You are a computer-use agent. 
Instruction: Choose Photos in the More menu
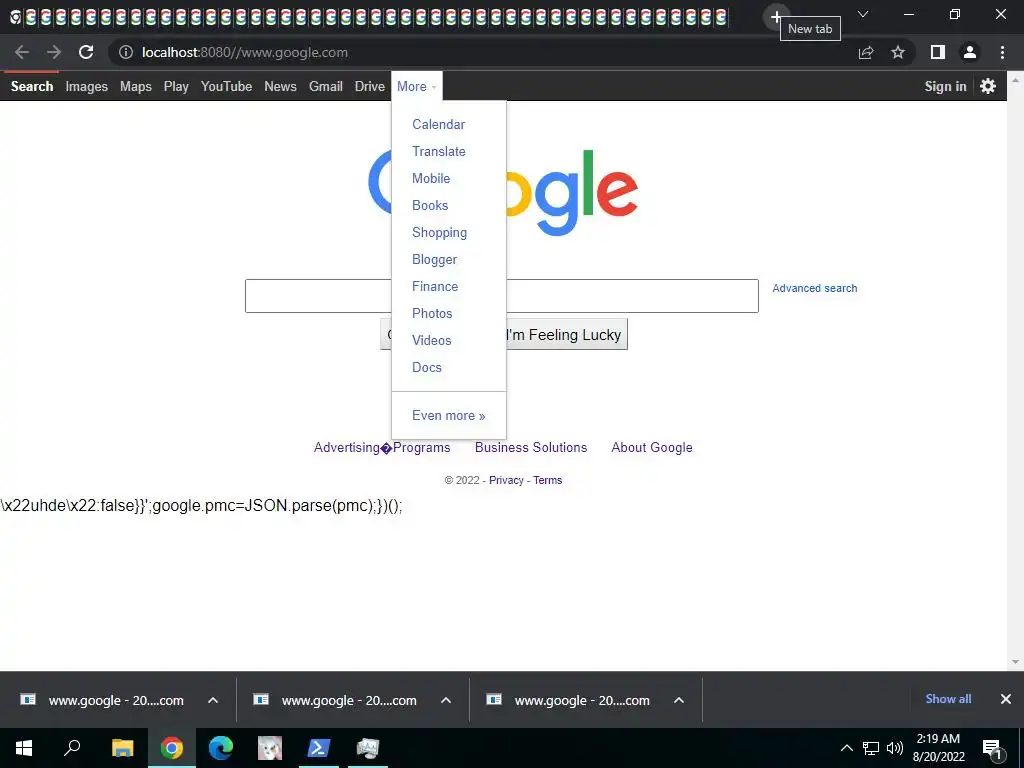tap(432, 313)
